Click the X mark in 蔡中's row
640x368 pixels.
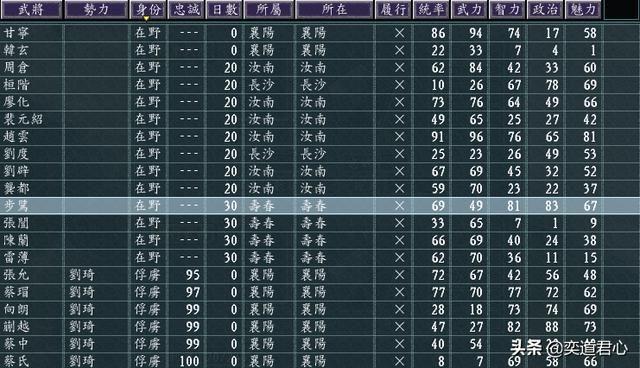tap(400, 344)
